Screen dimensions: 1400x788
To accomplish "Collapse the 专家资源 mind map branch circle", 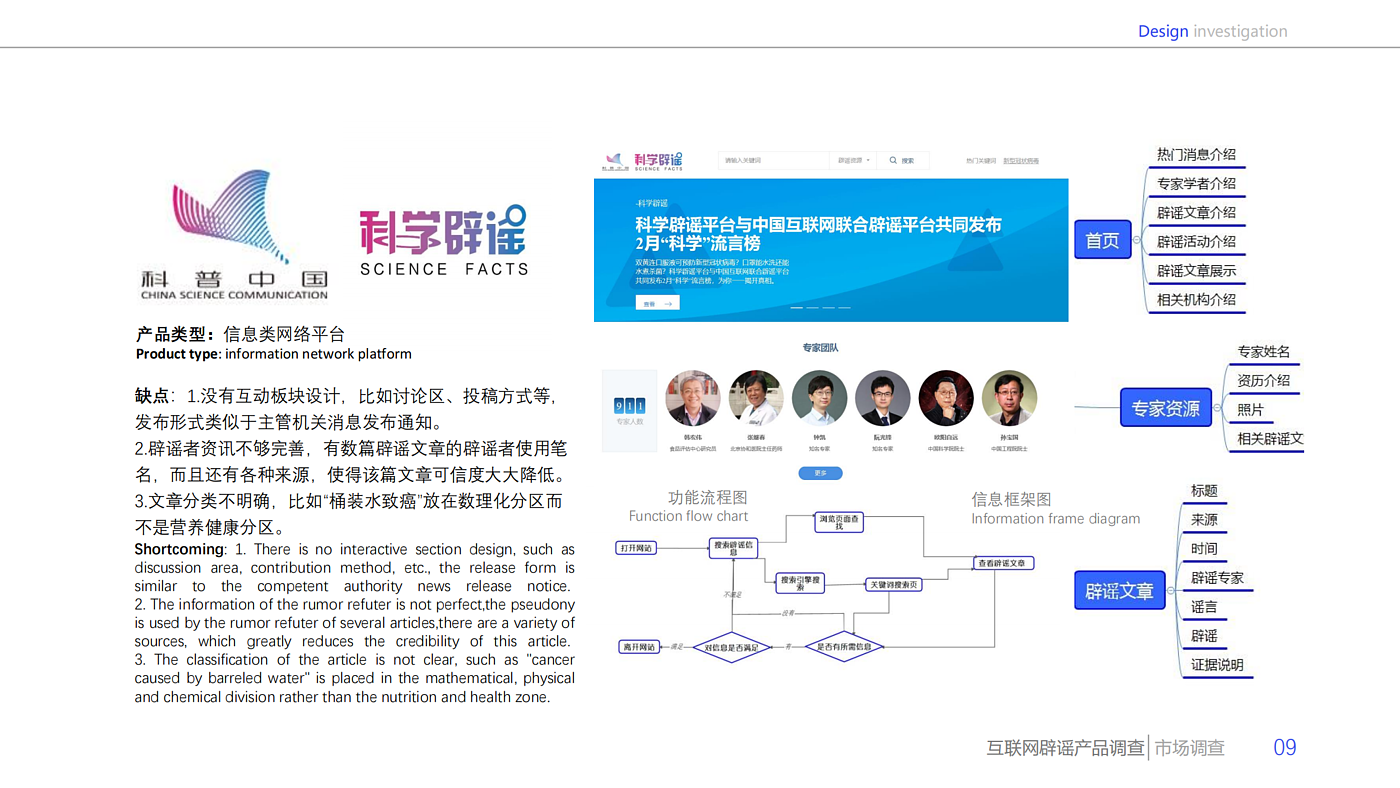I will point(1217,408).
